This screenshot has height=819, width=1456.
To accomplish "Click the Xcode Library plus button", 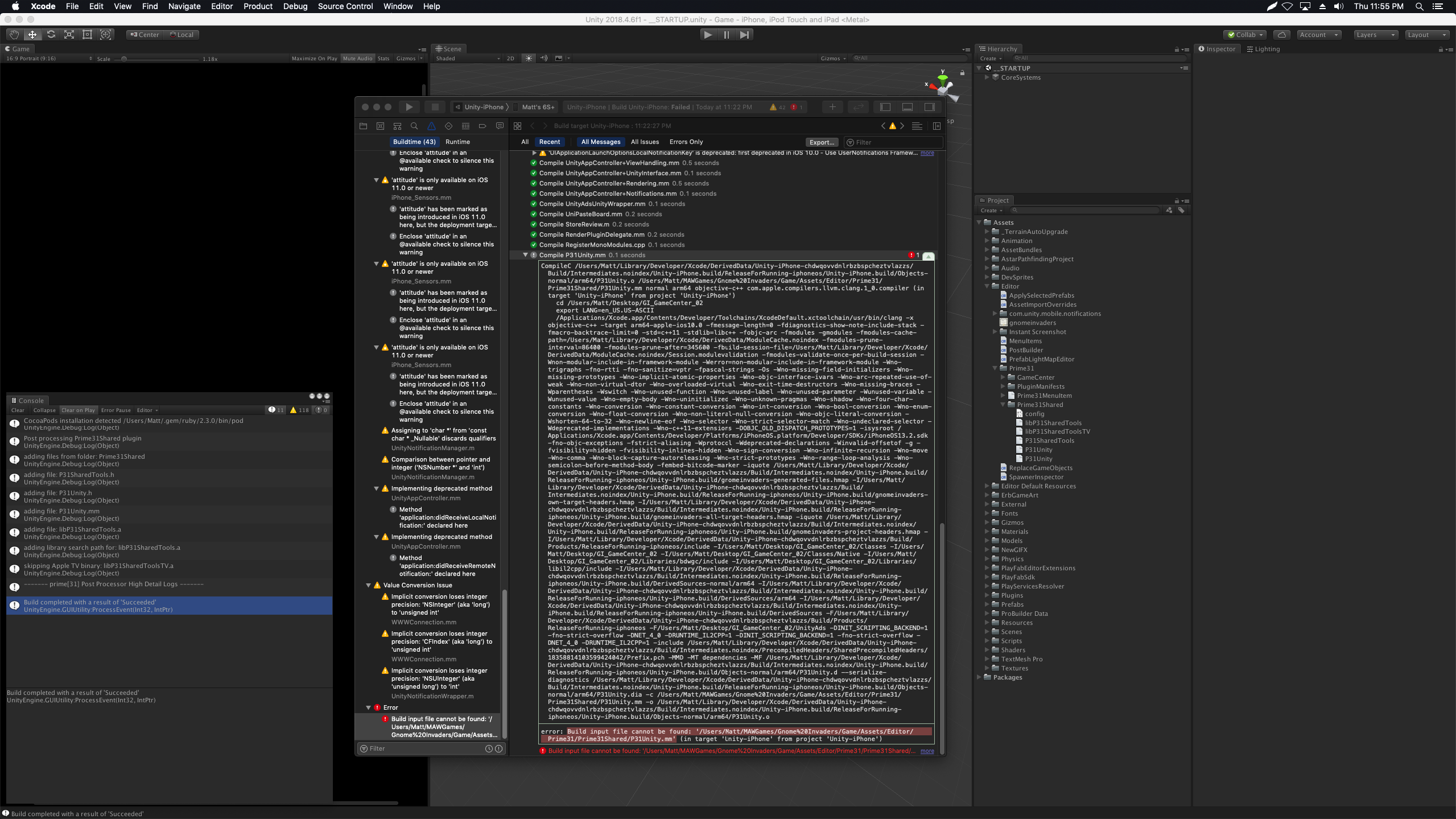I will click(x=832, y=107).
